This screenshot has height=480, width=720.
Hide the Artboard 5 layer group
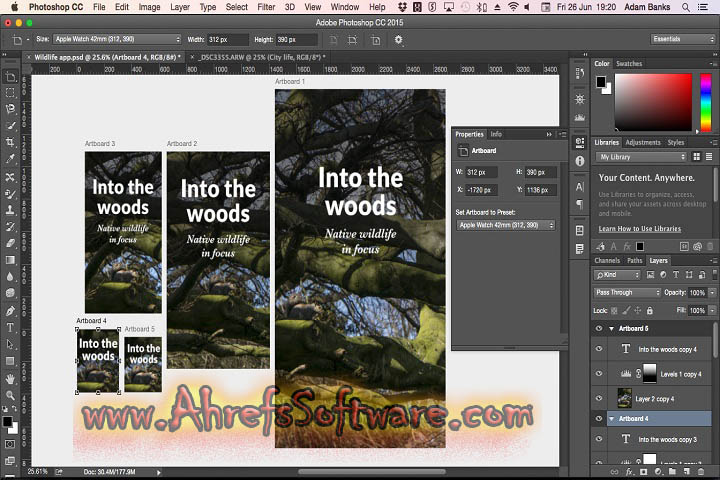[599, 328]
